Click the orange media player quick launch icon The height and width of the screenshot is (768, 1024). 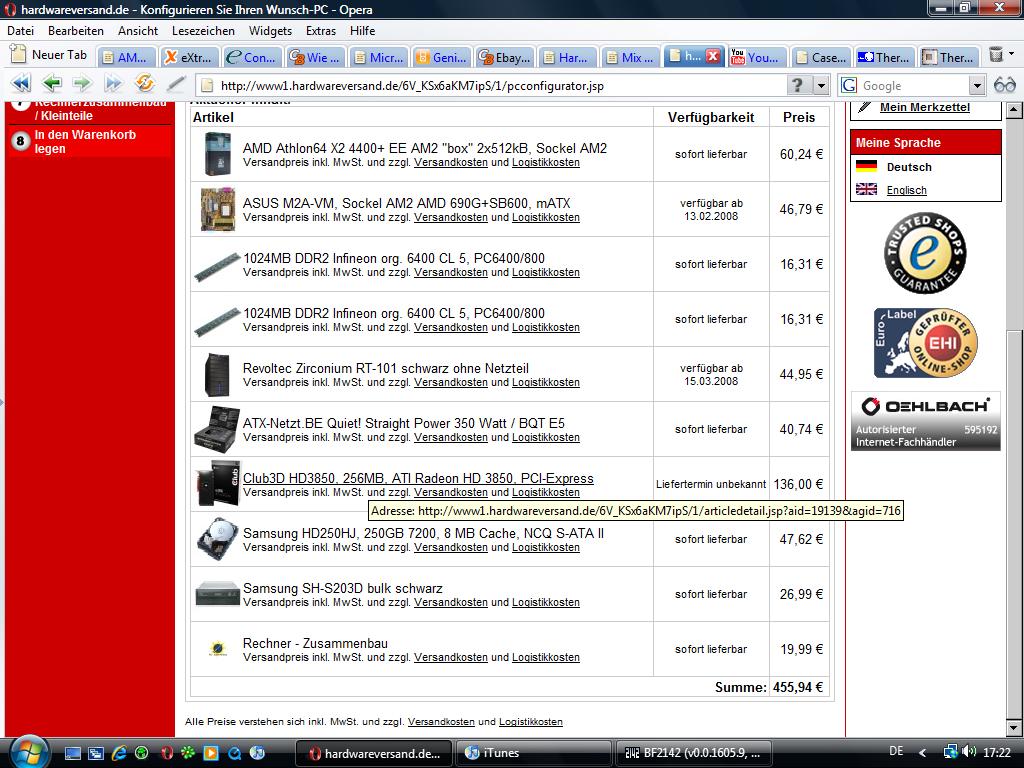[x=211, y=753]
